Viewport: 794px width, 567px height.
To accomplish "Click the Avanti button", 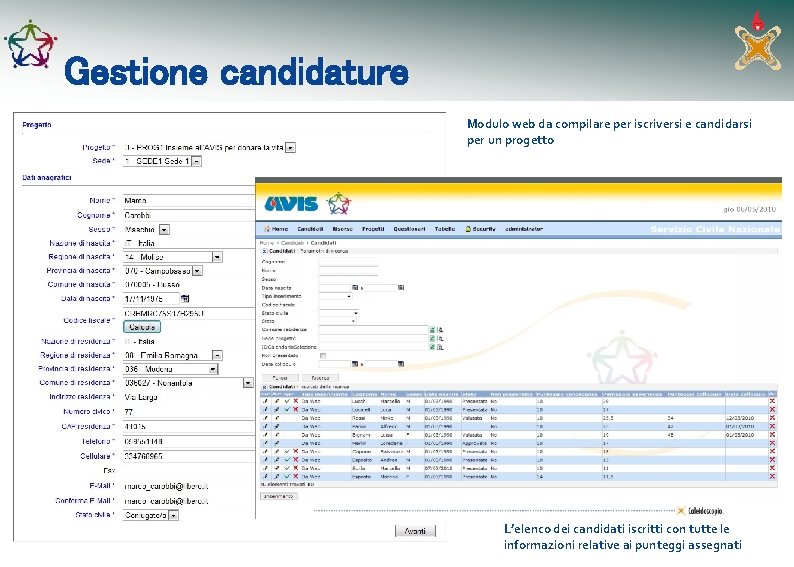I will coord(415,531).
